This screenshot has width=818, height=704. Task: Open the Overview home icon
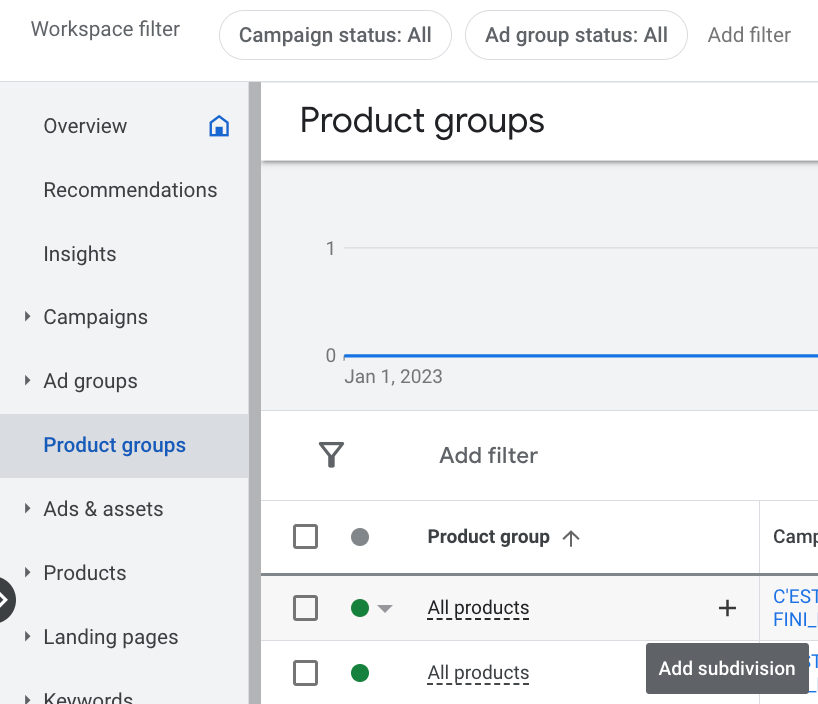[219, 126]
